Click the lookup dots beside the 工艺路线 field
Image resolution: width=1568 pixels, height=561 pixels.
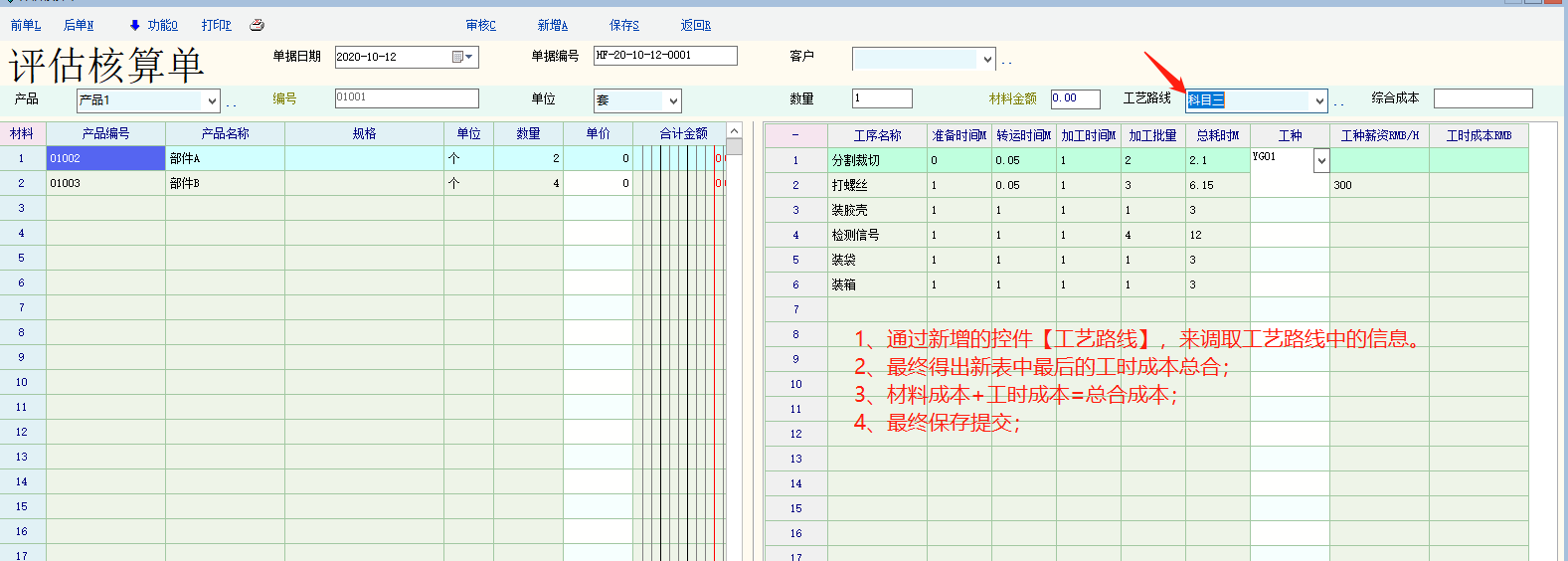(1338, 103)
